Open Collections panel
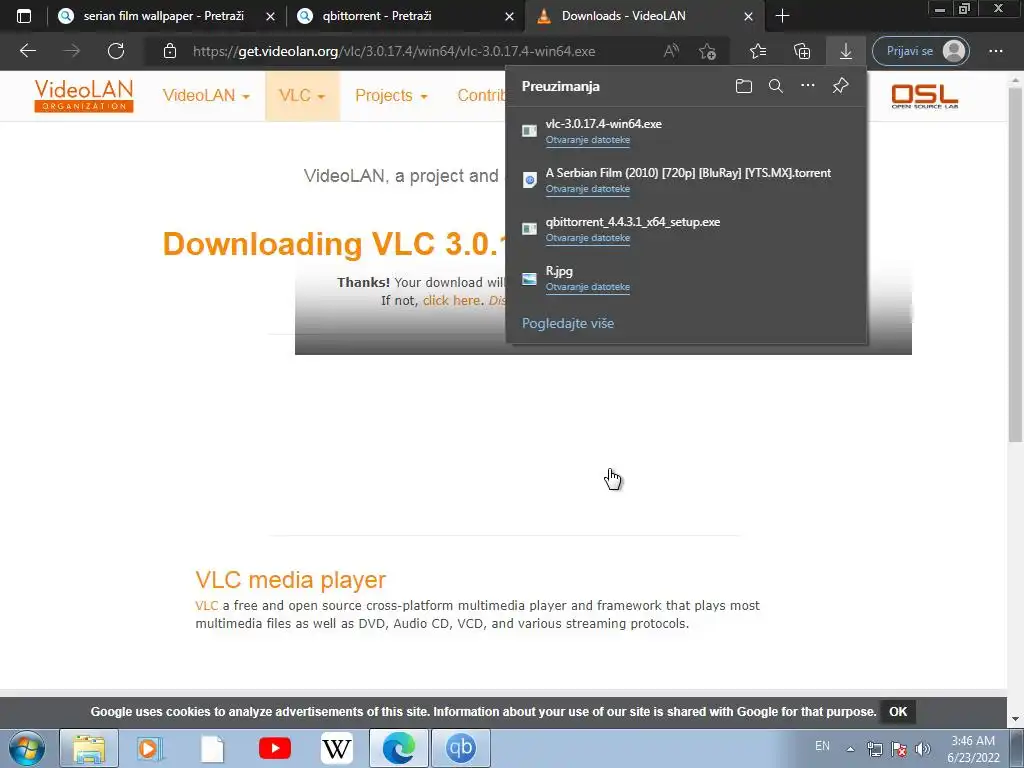 (x=802, y=51)
